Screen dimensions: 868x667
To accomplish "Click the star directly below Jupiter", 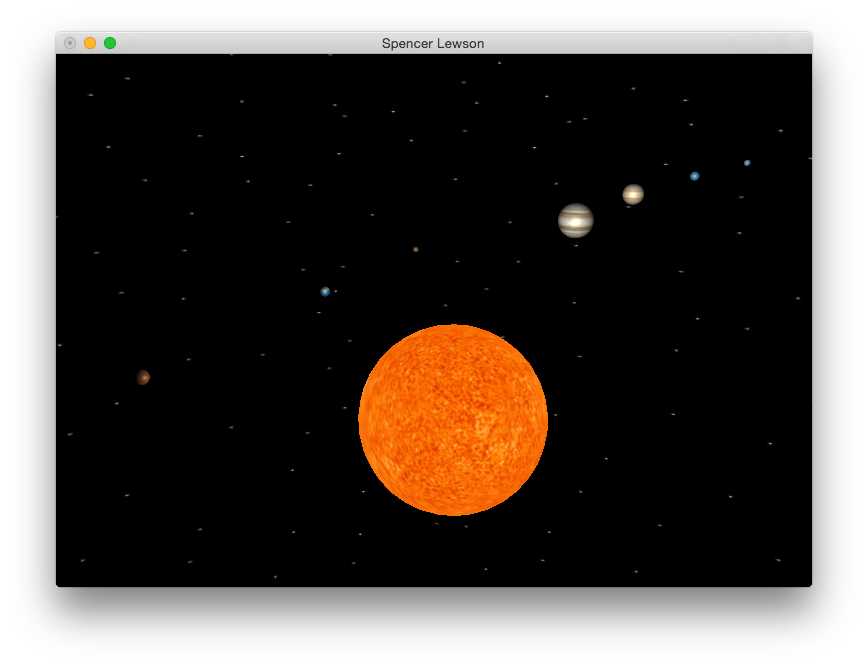I will (576, 245).
